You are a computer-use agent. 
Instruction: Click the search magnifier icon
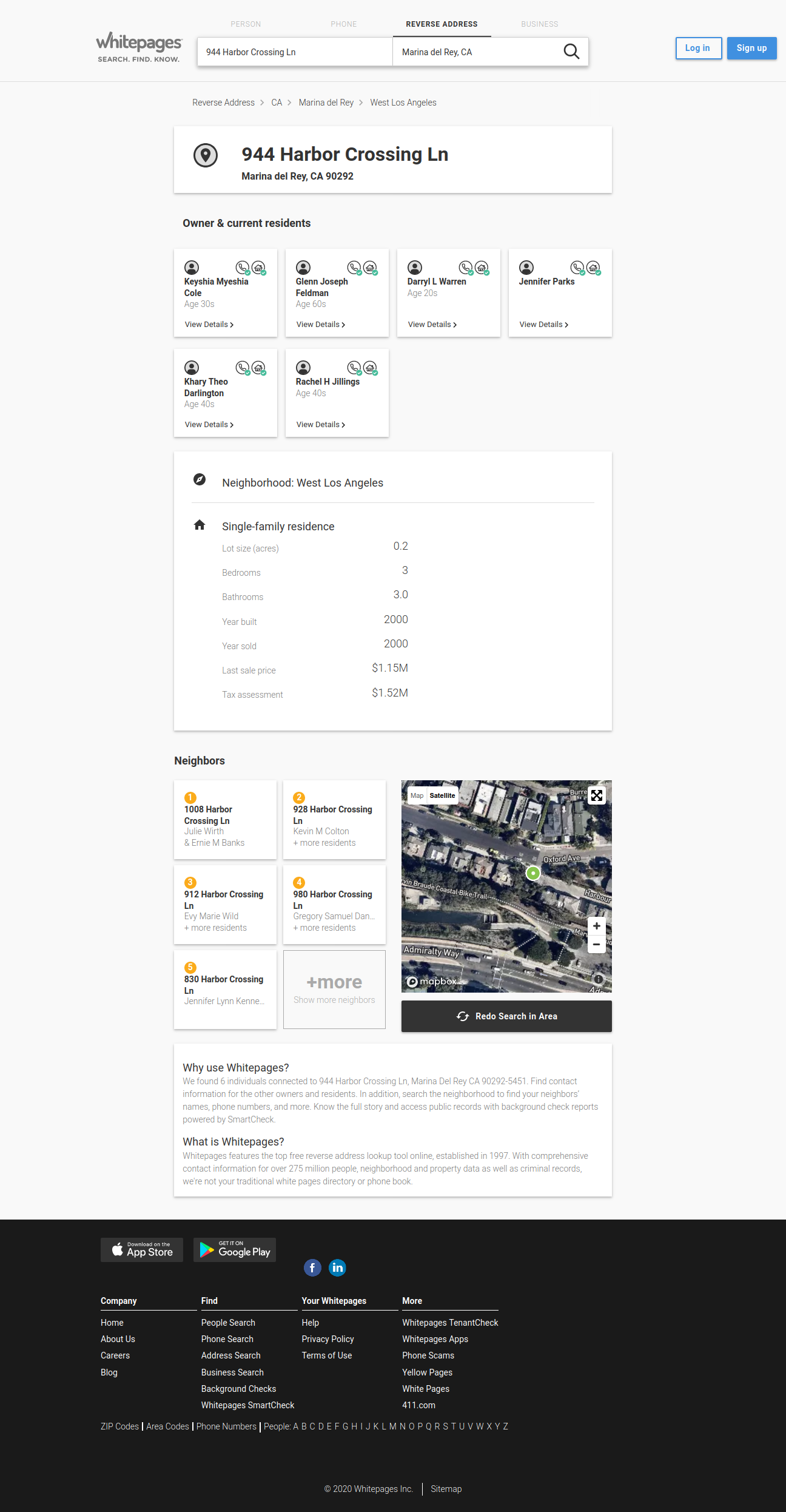571,52
